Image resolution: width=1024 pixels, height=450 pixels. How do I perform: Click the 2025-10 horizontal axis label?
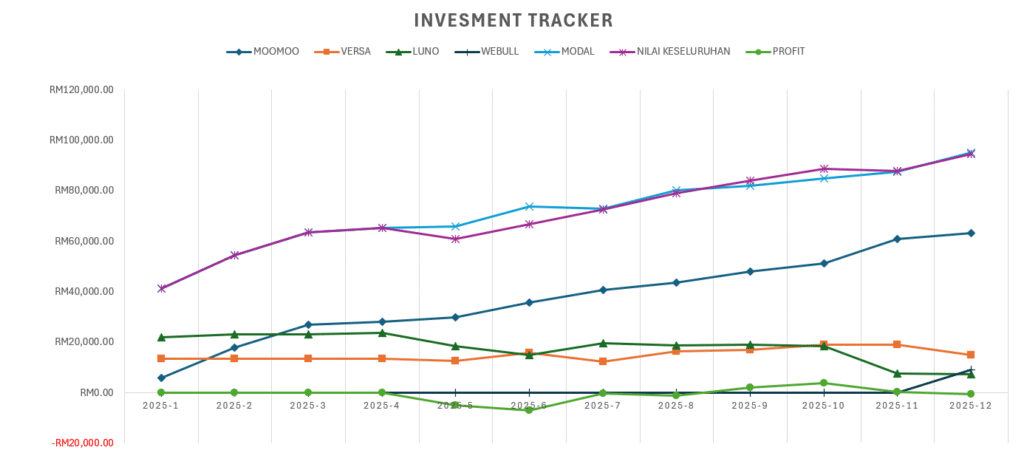[x=823, y=406]
